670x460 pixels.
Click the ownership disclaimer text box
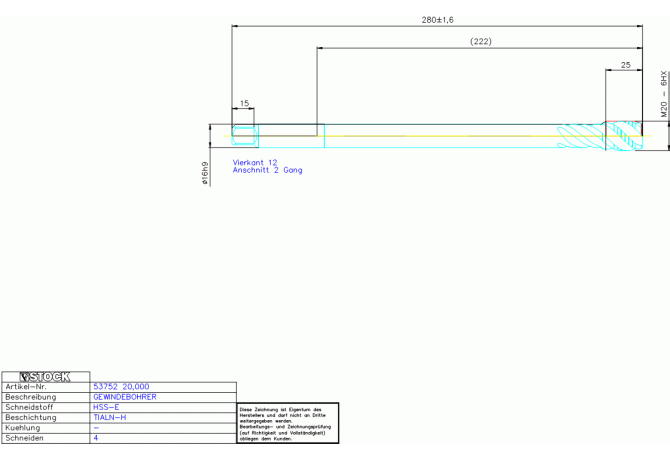[288, 423]
